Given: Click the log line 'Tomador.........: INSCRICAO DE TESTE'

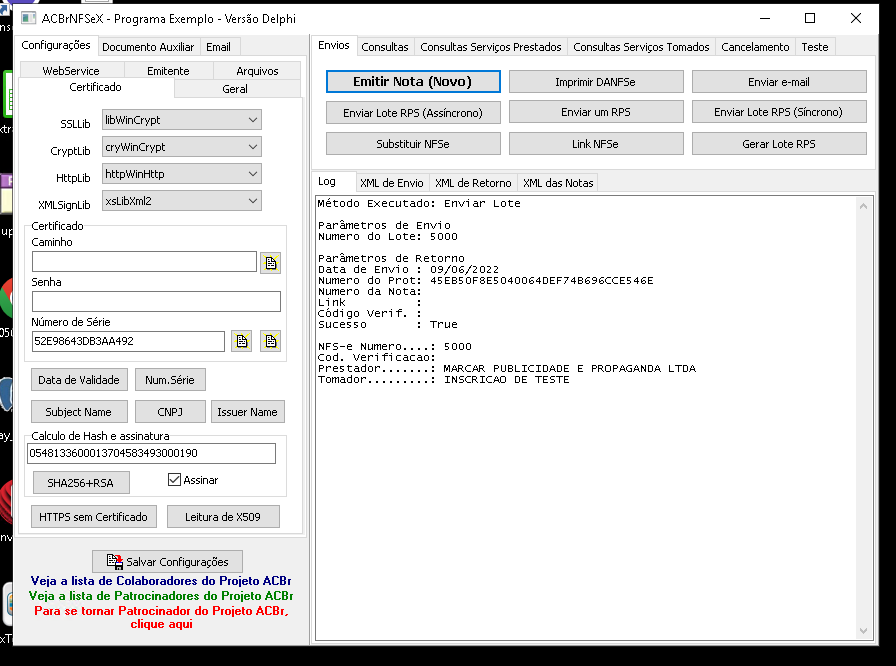Looking at the screenshot, I should point(444,380).
